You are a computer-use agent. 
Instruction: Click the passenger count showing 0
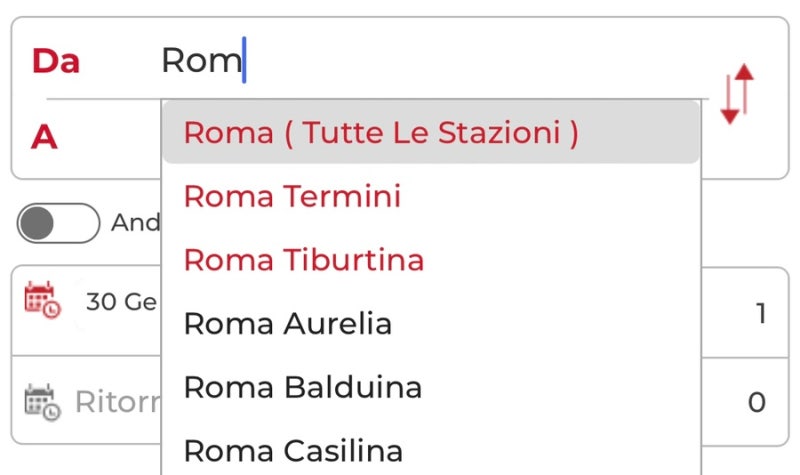(x=757, y=402)
